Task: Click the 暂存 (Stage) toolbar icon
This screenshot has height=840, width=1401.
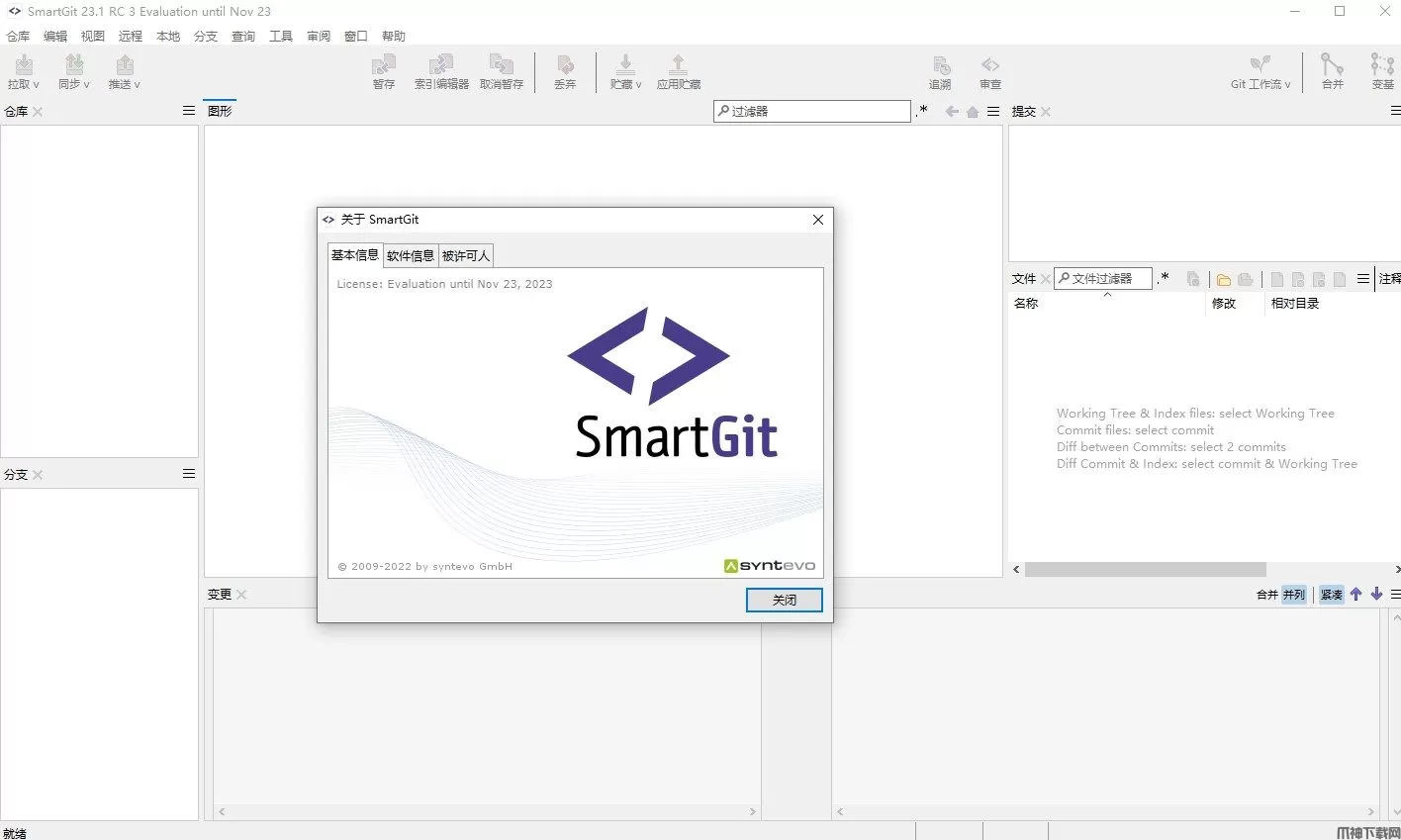Action: pyautogui.click(x=383, y=71)
